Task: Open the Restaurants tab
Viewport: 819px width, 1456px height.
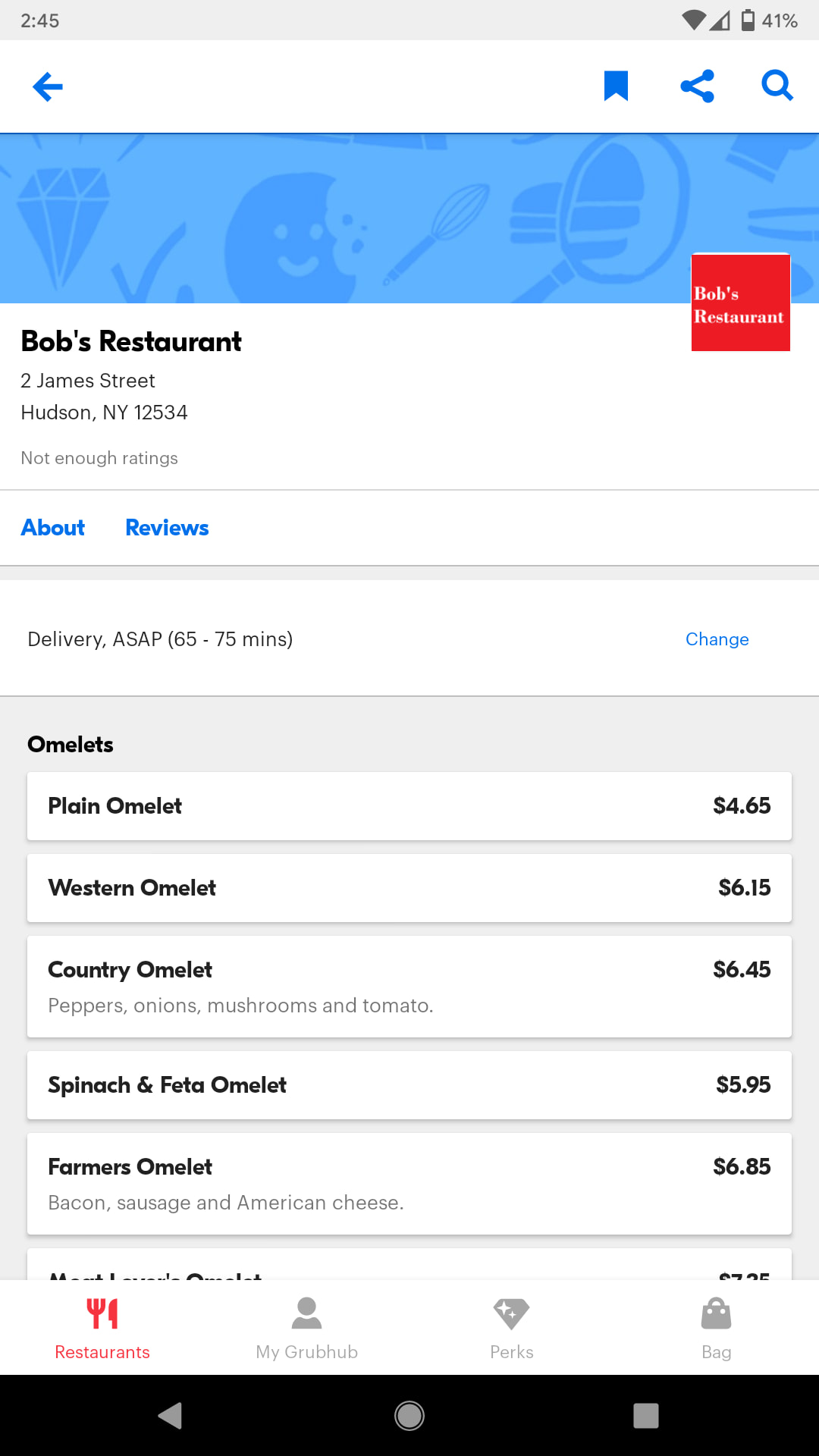Action: [x=102, y=1328]
